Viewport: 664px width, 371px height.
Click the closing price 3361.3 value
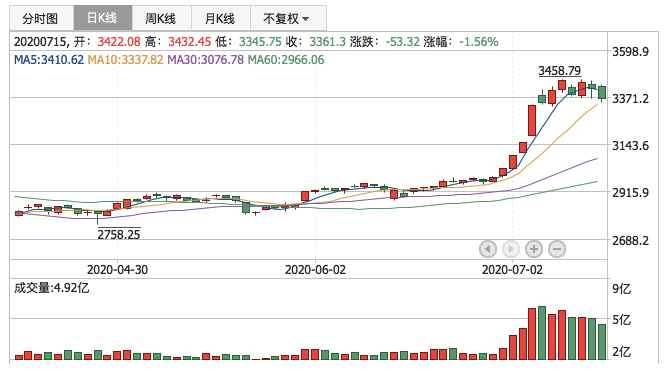tap(327, 42)
